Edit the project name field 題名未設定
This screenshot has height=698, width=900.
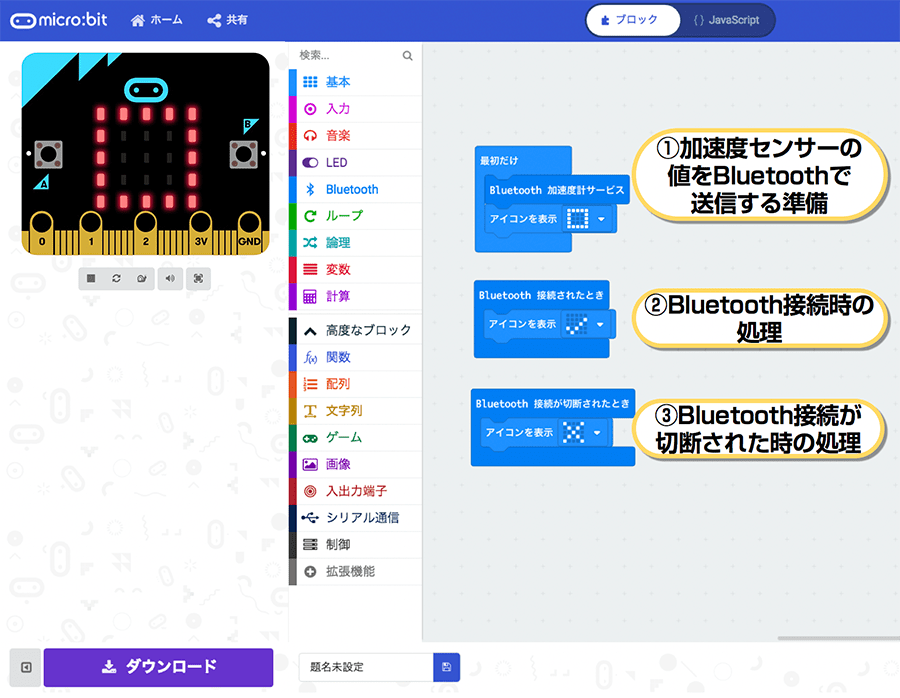pyautogui.click(x=366, y=667)
